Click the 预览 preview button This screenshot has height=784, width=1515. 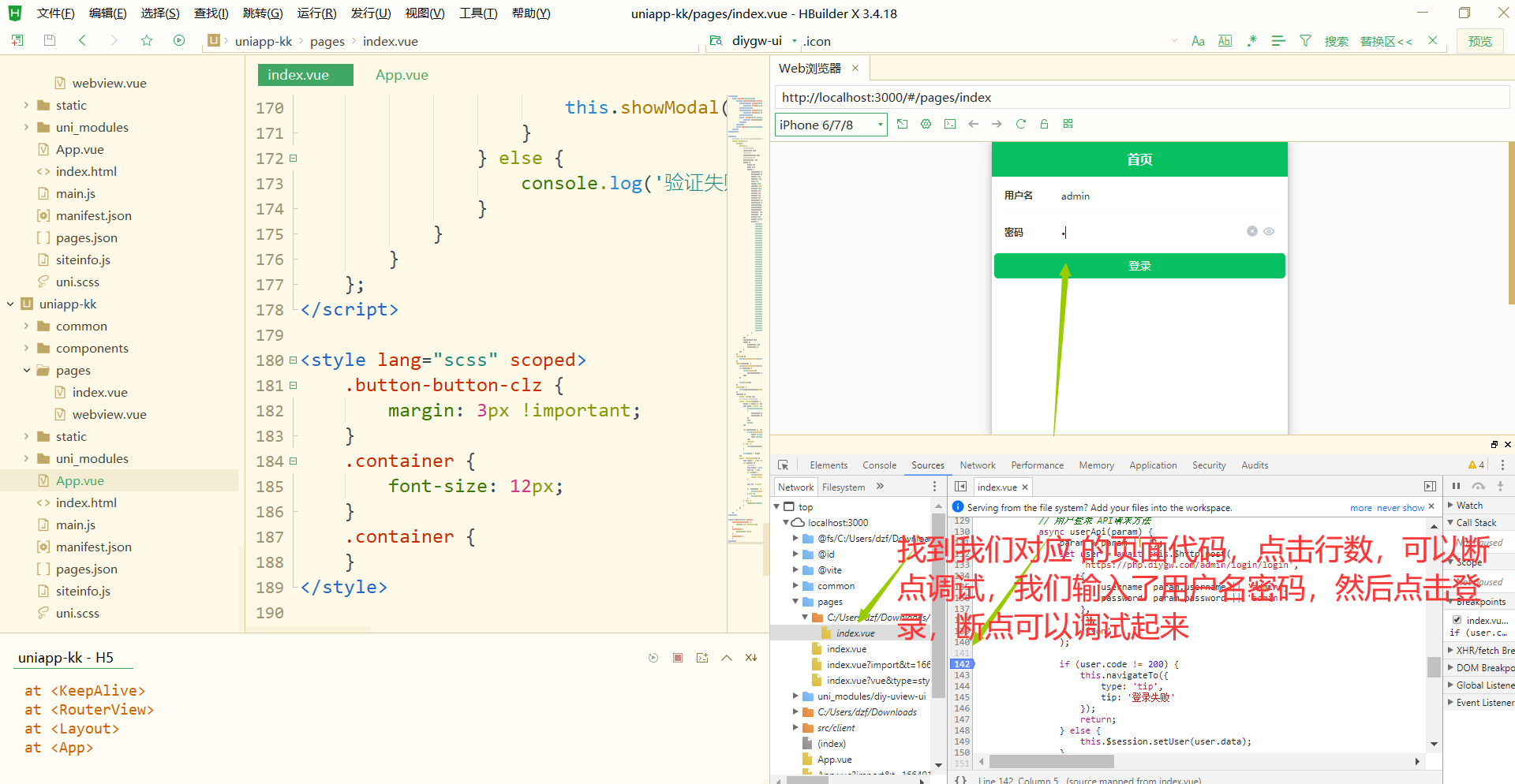pyautogui.click(x=1479, y=41)
